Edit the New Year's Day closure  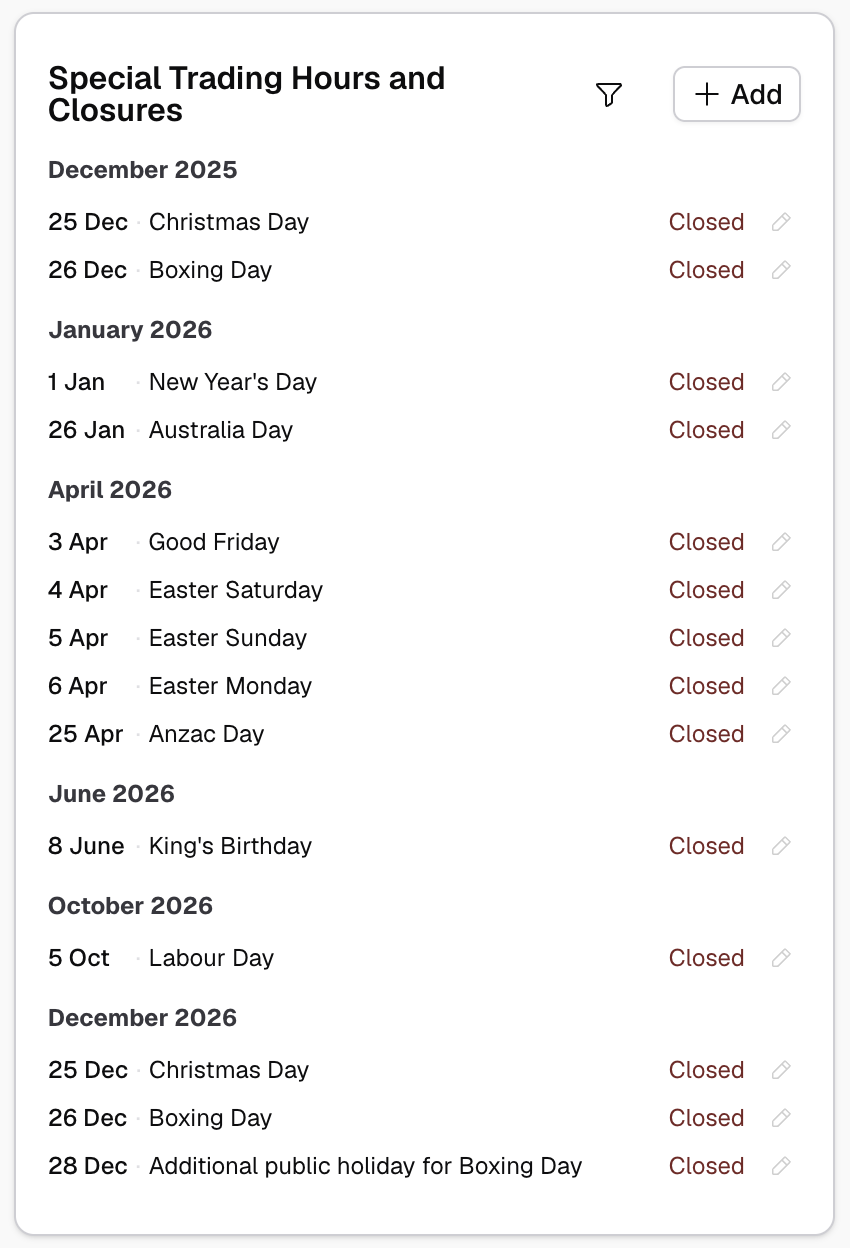[782, 382]
